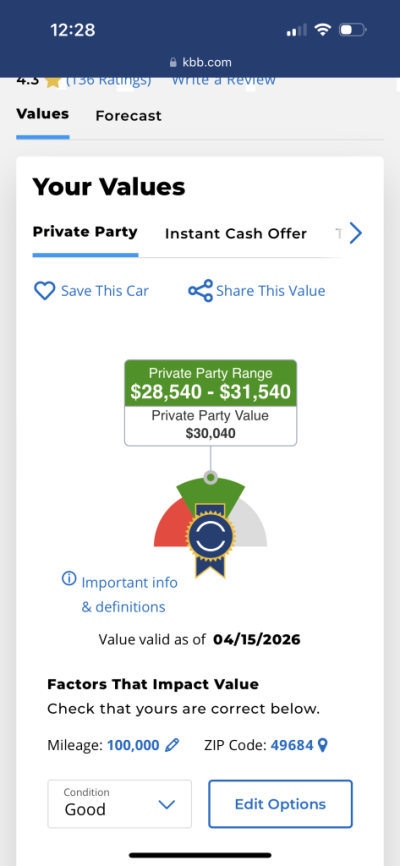400x866 pixels.
Task: Select the Private Party tab
Action: [85, 232]
